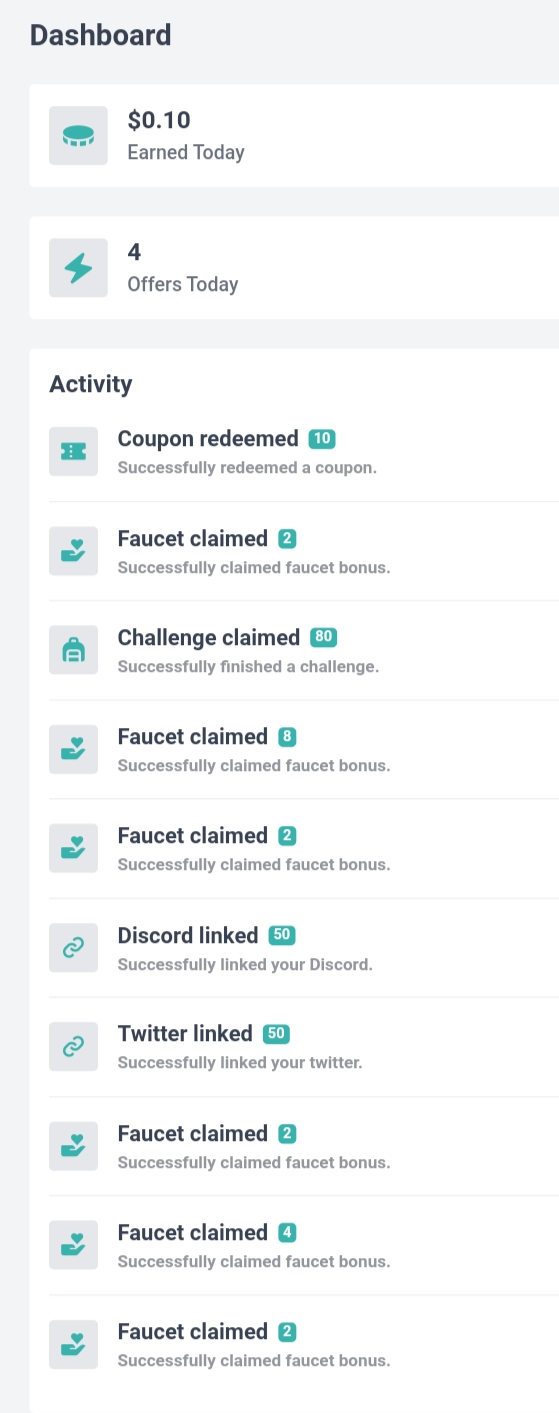Screen dimensions: 559x1413
Task: Click the Activity section heading
Action: click(x=91, y=384)
